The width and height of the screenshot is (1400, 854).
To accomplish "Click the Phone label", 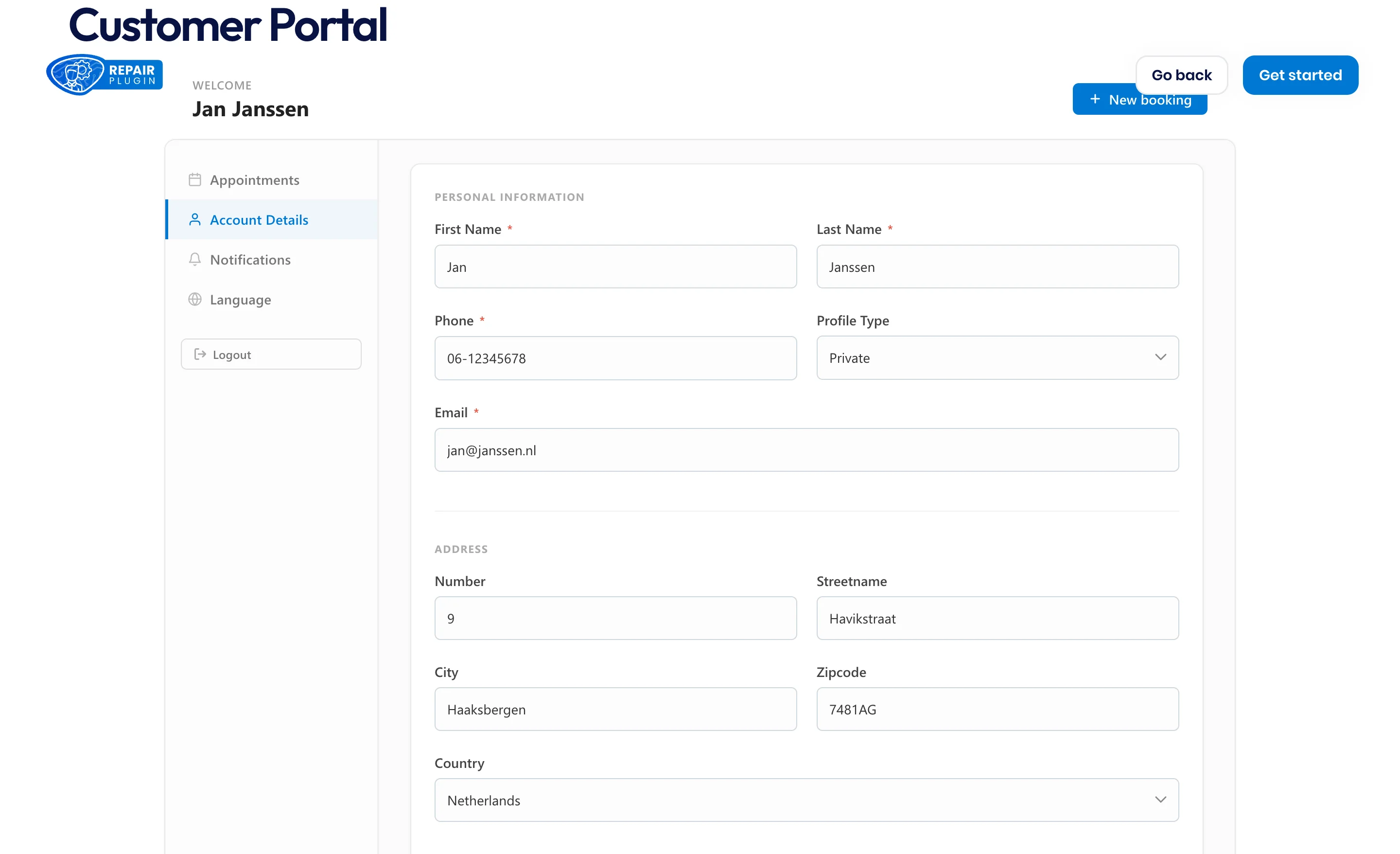I will point(454,320).
